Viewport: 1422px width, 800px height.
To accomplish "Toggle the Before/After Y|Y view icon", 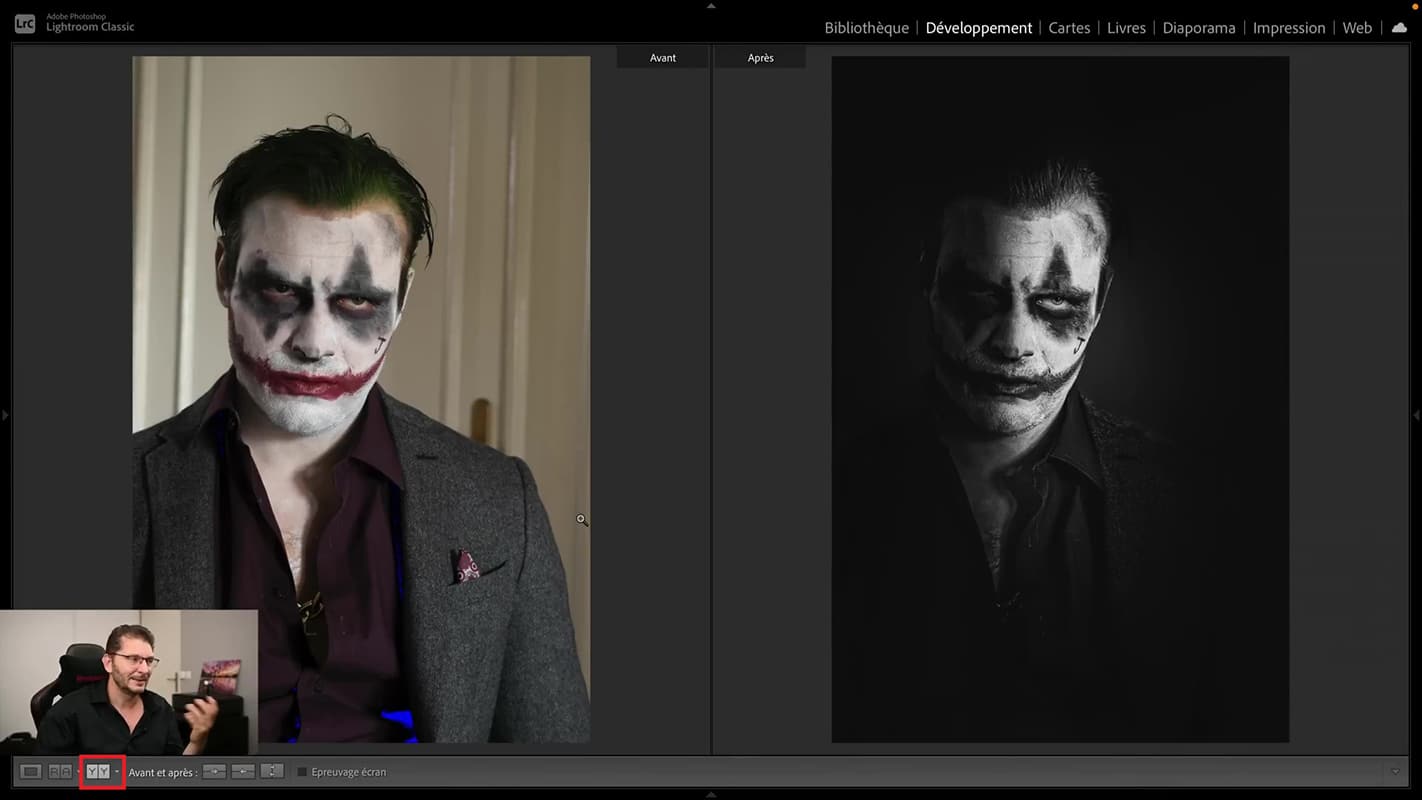I will click(x=98, y=772).
